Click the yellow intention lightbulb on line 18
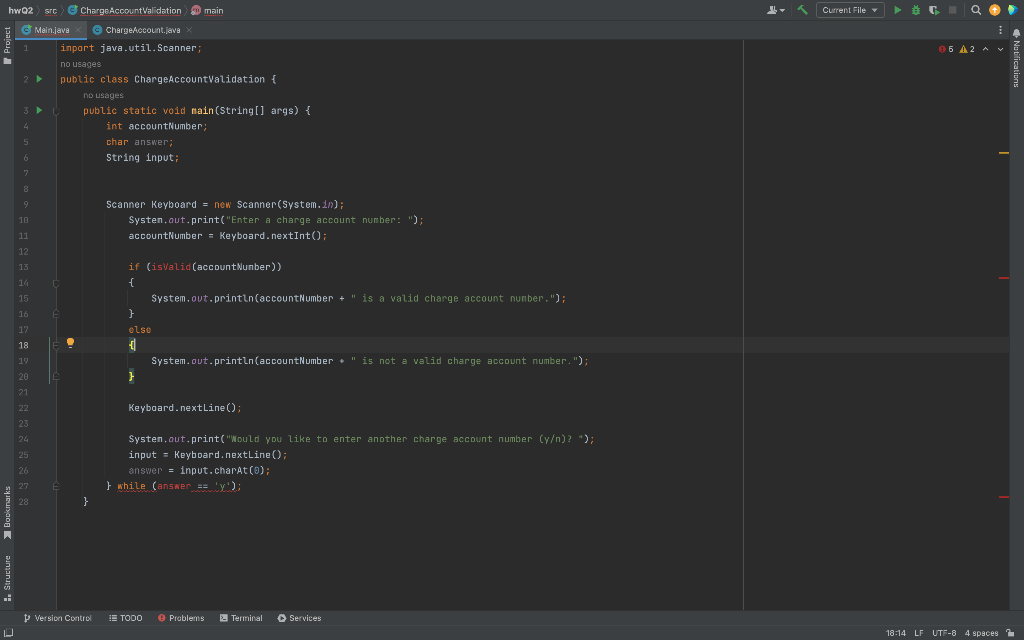This screenshot has width=1024, height=640. (70, 342)
